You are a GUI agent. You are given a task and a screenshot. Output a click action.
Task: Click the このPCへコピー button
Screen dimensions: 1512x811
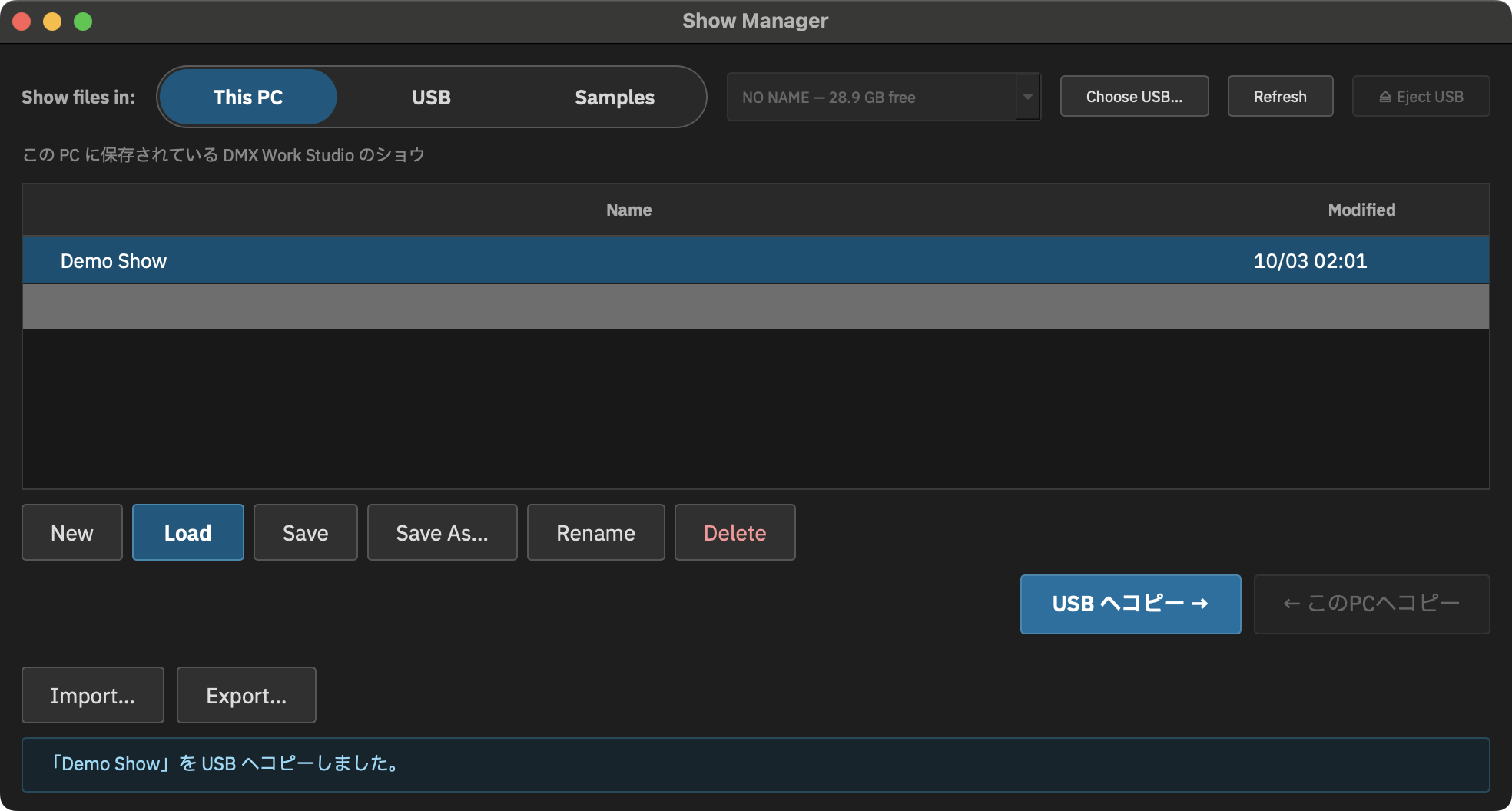tap(1371, 604)
